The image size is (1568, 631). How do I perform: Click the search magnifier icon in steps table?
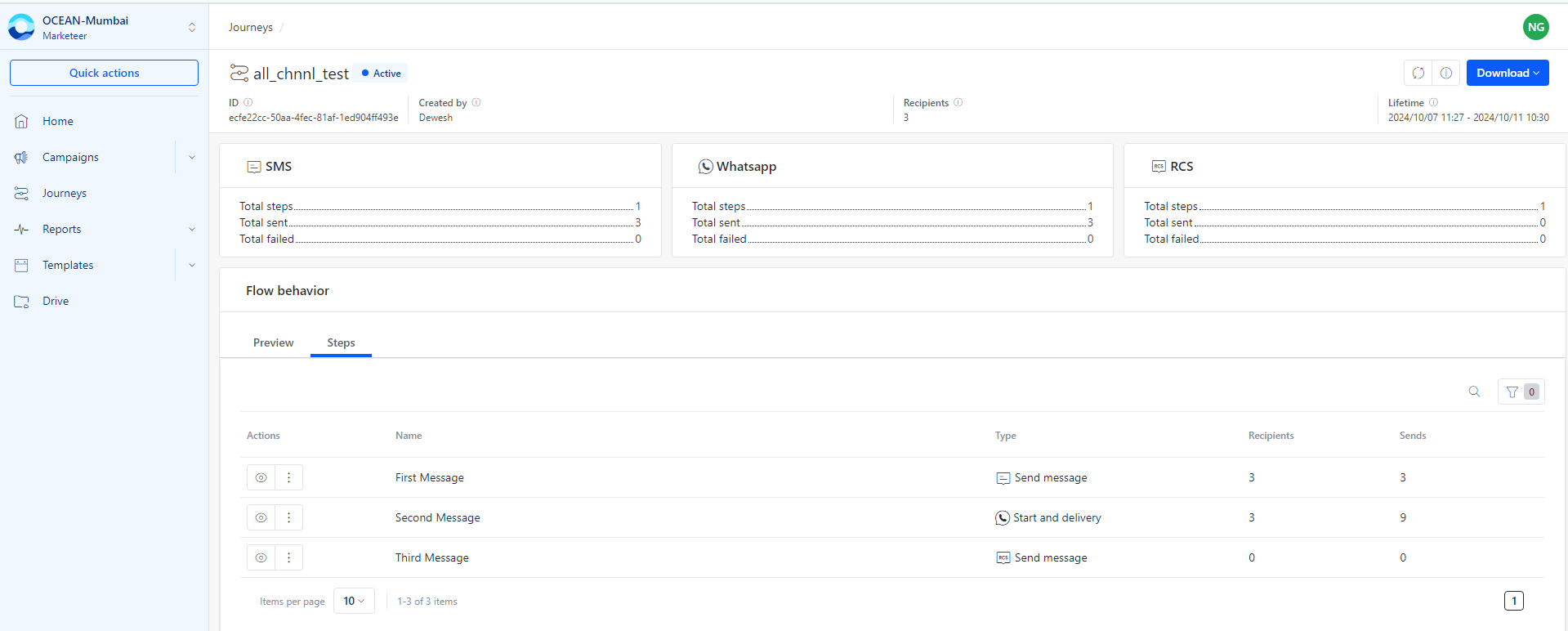pyautogui.click(x=1474, y=392)
